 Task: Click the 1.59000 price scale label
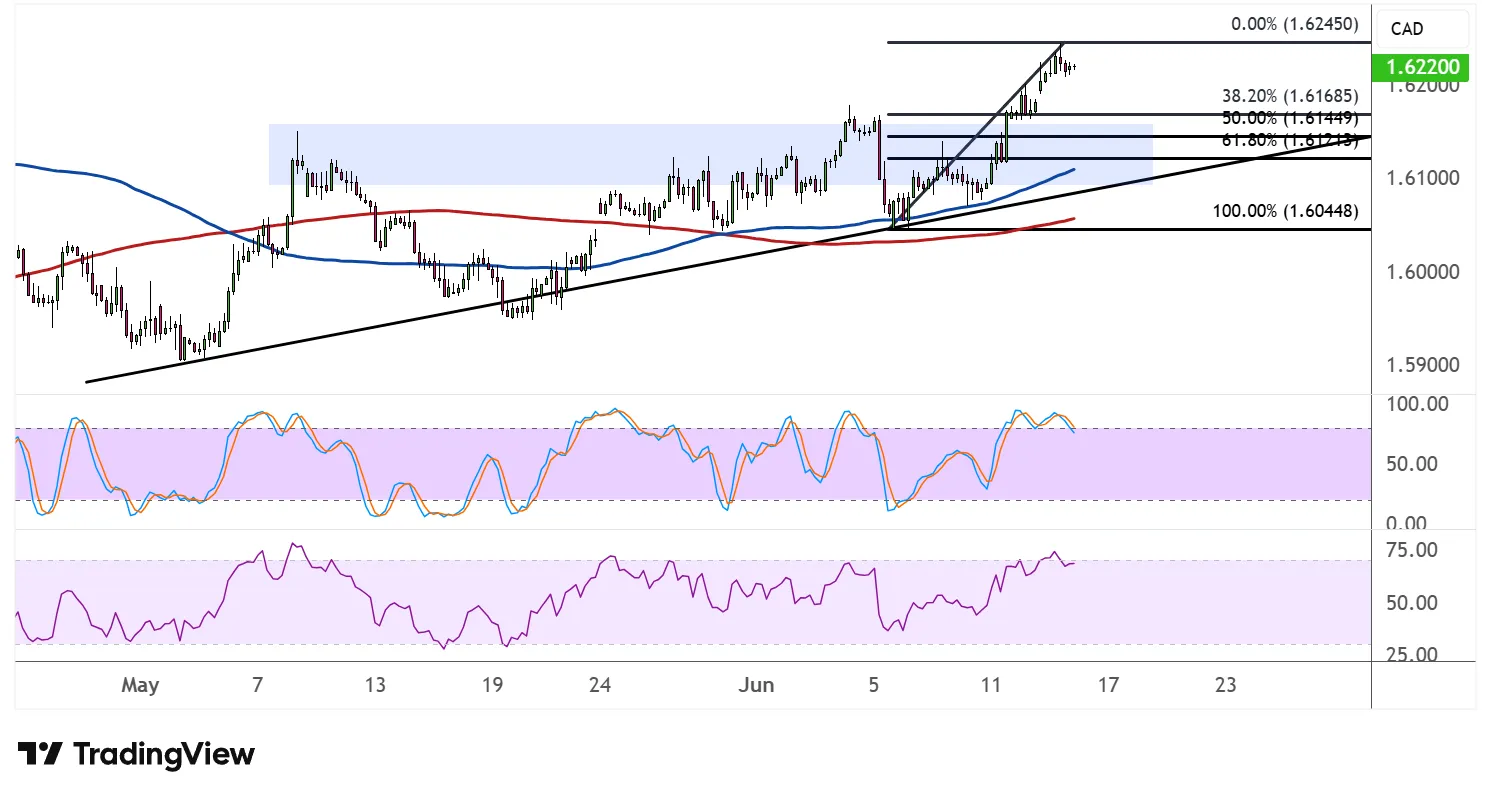pos(1423,365)
